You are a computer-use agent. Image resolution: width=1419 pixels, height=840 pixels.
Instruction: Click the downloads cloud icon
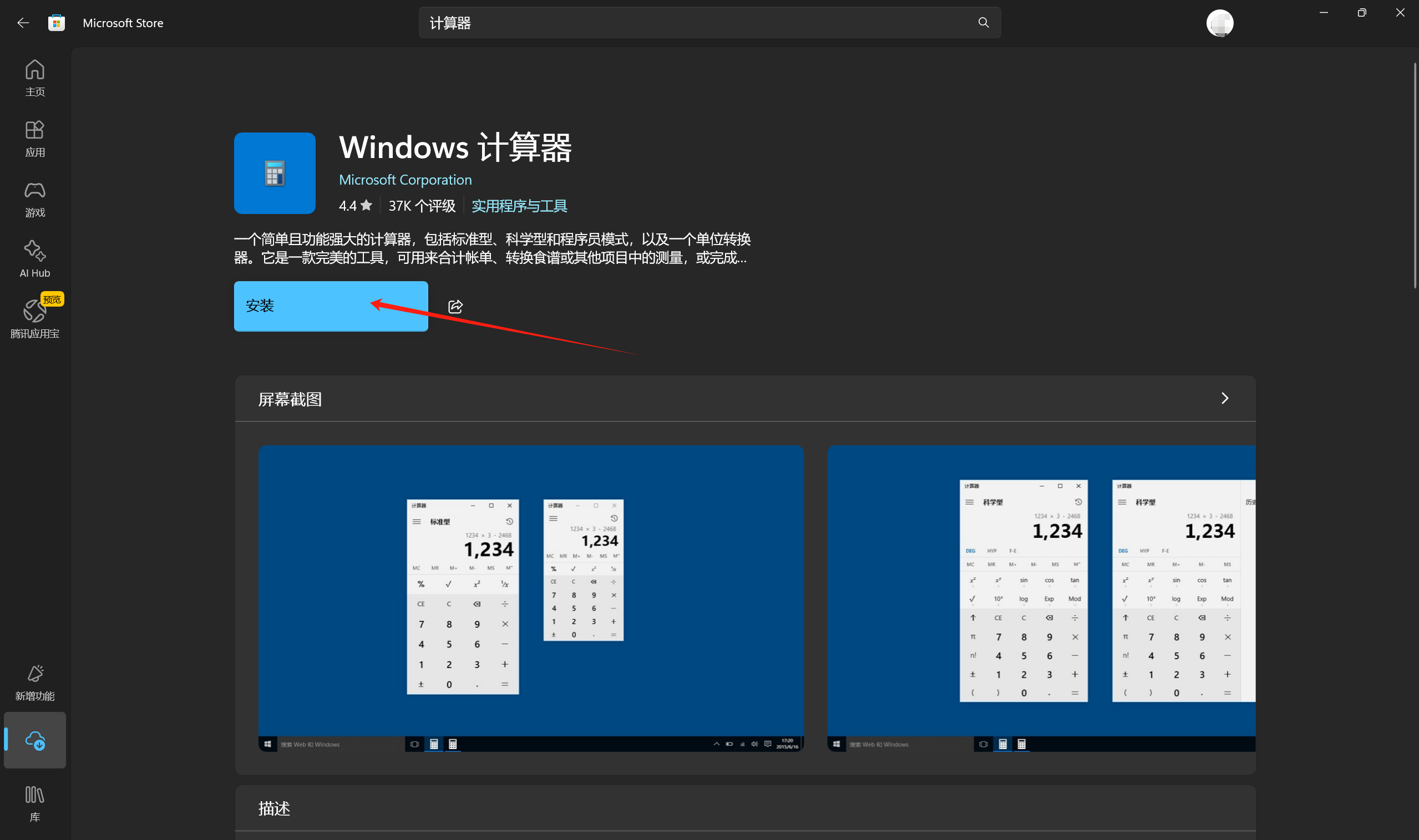[x=35, y=740]
